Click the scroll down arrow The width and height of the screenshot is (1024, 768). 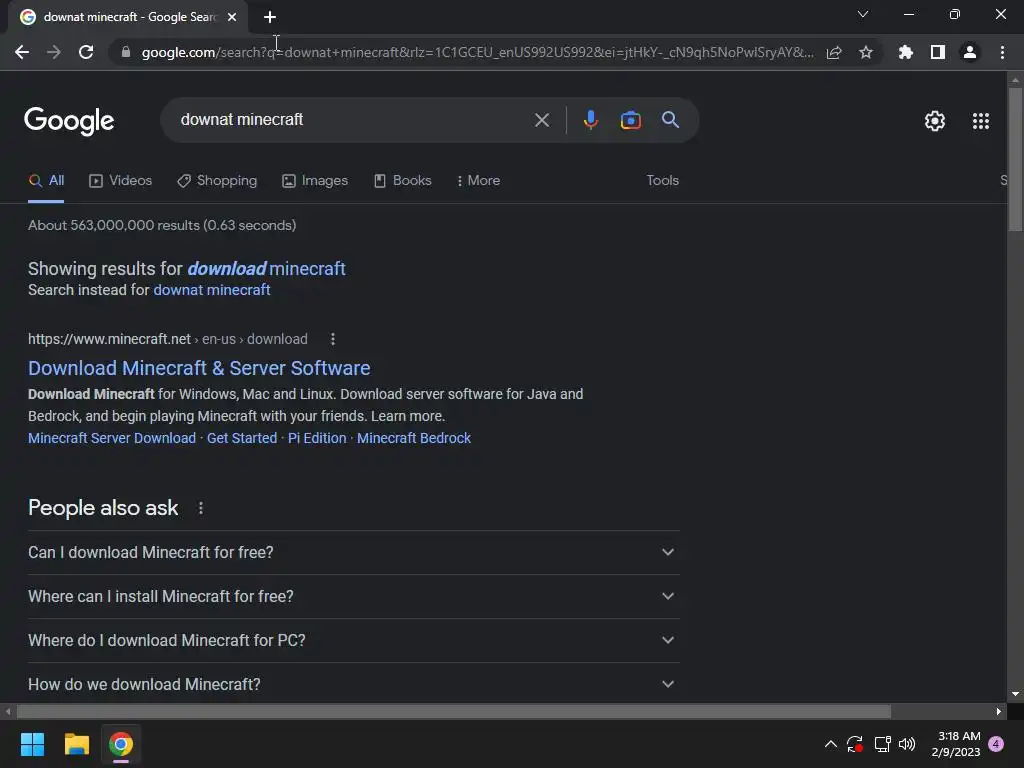pyautogui.click(x=1015, y=694)
